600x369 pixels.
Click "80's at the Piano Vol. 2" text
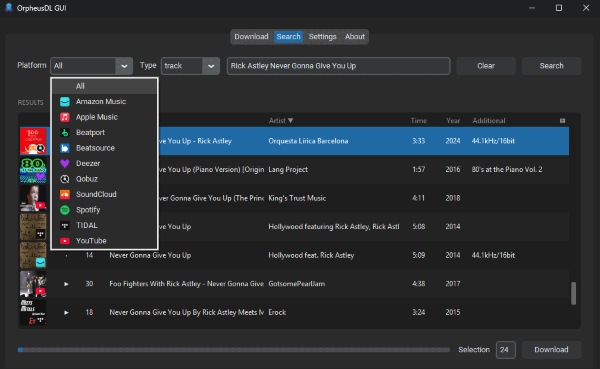pyautogui.click(x=507, y=170)
